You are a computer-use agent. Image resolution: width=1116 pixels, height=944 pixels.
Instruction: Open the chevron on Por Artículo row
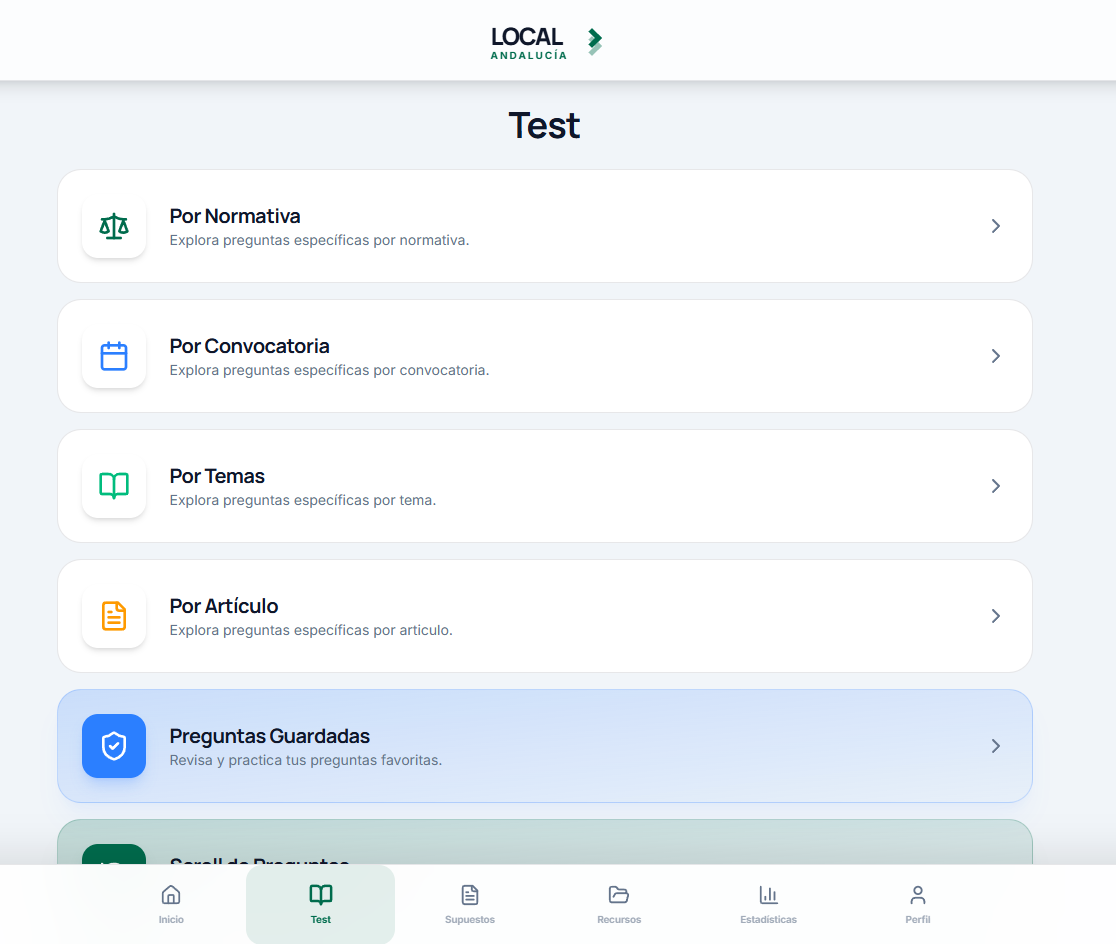pyautogui.click(x=996, y=616)
